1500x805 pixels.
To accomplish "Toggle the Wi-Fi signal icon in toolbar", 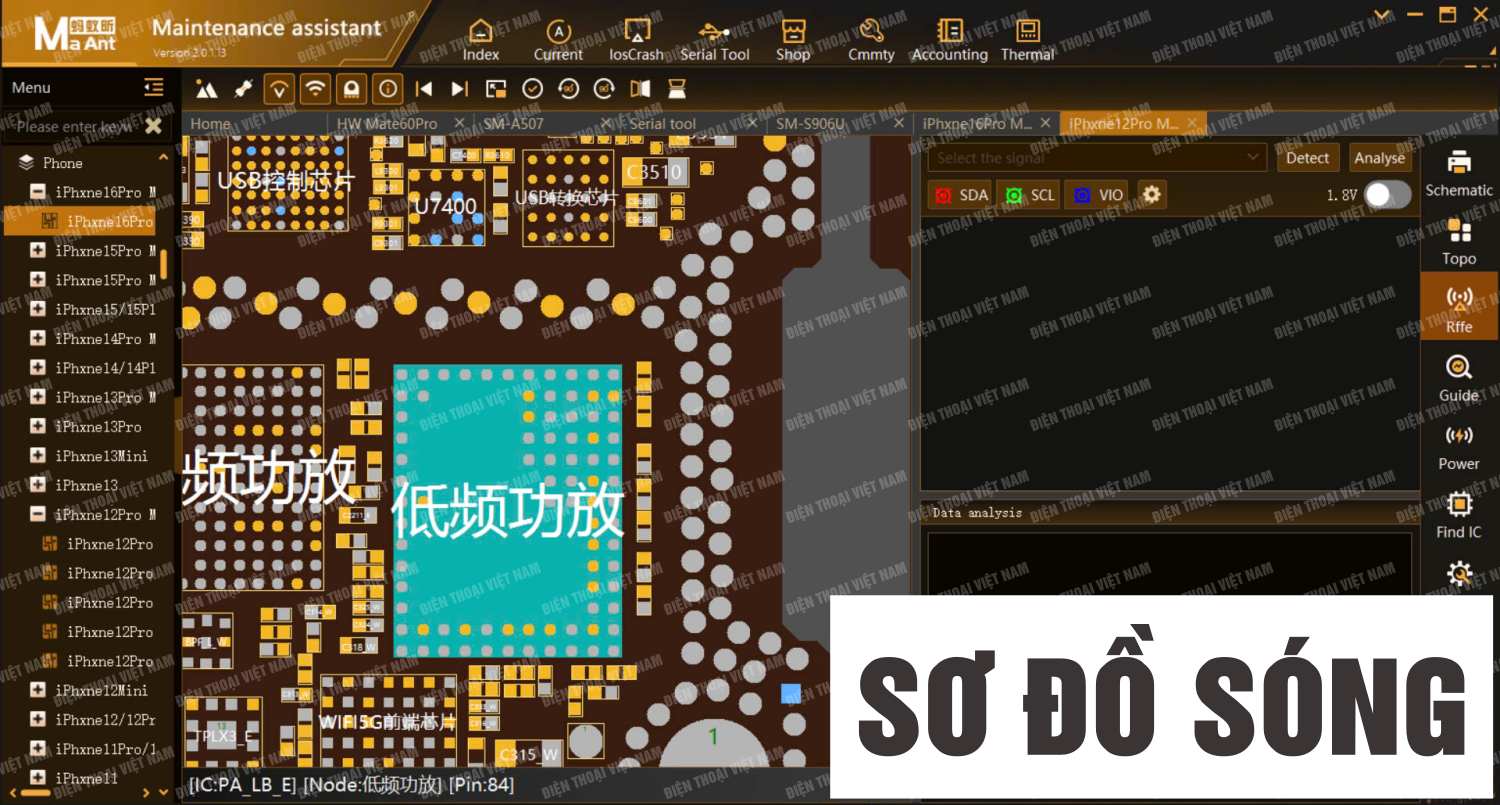I will coord(315,89).
